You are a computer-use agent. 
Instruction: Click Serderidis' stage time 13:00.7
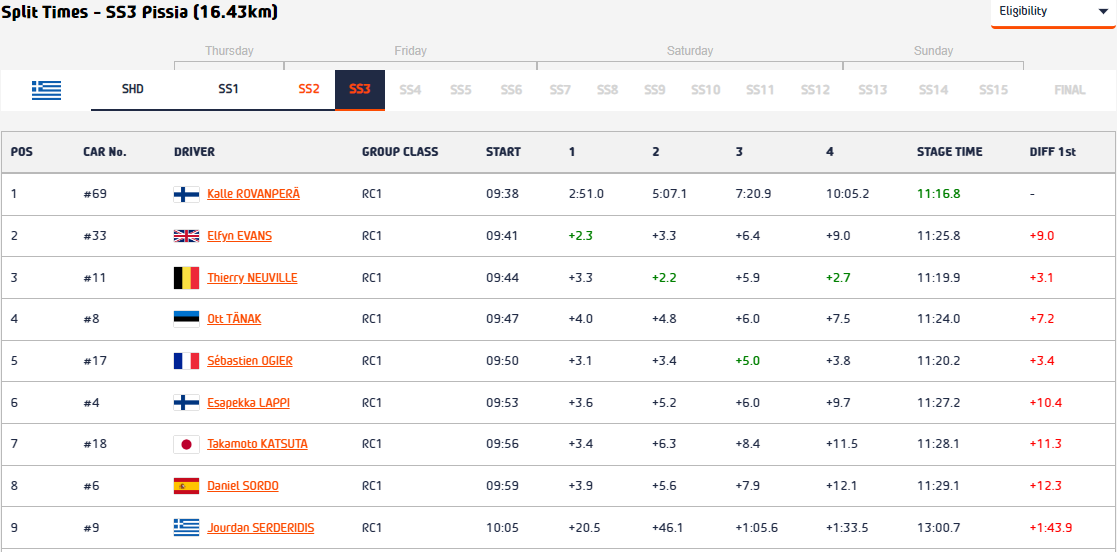(937, 528)
